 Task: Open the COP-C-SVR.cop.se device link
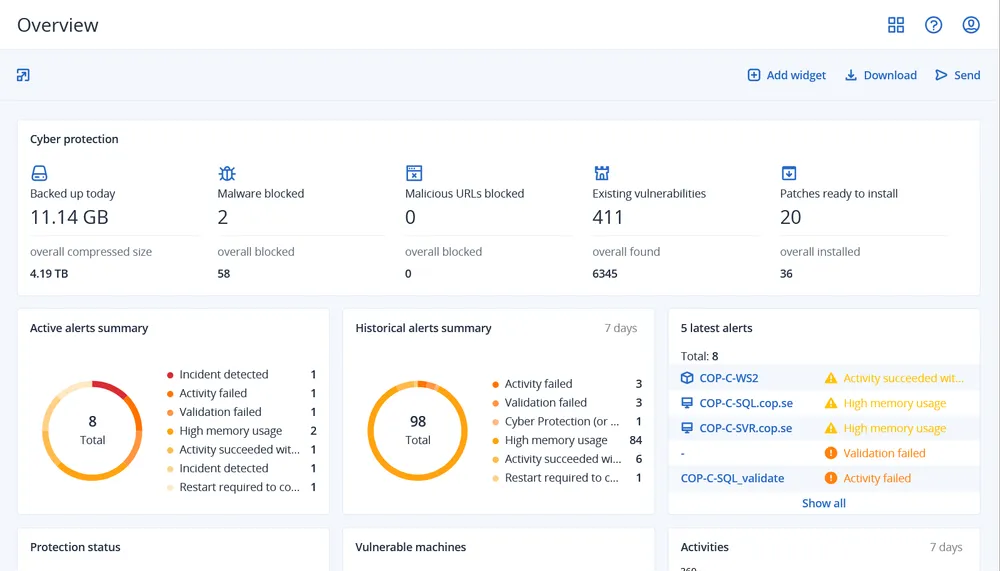click(x=746, y=428)
